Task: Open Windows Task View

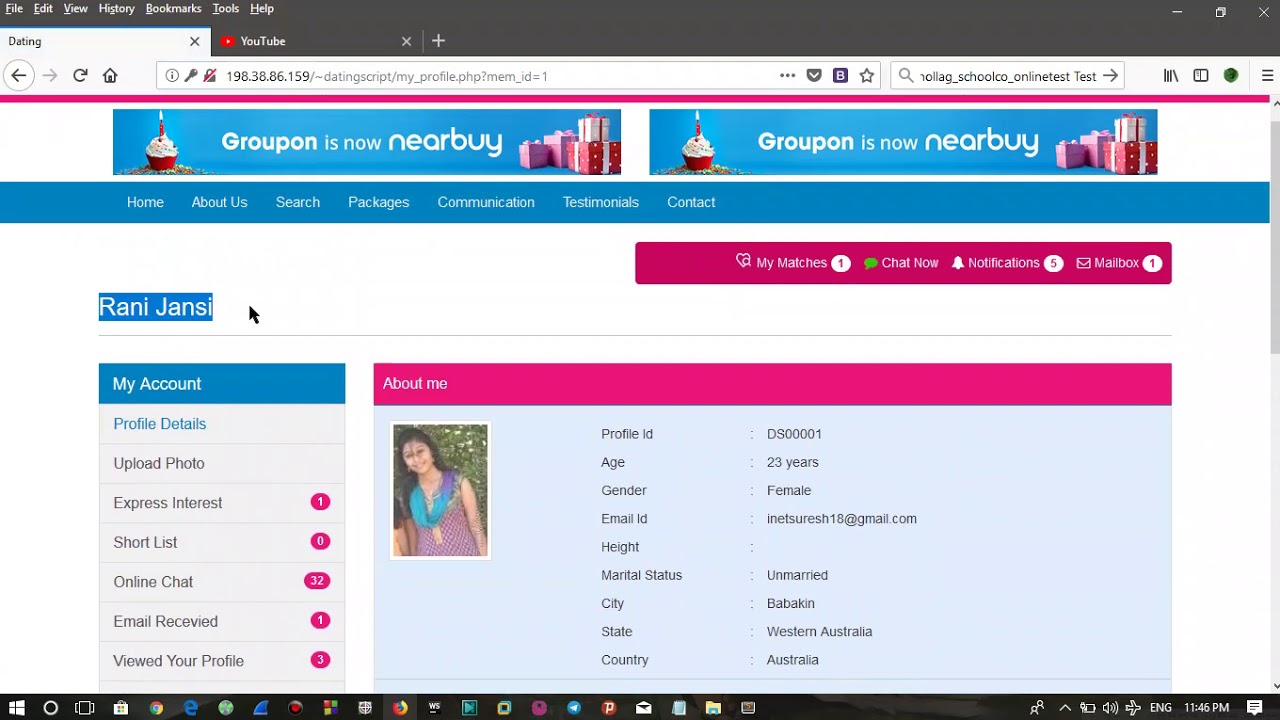Action: tap(85, 708)
